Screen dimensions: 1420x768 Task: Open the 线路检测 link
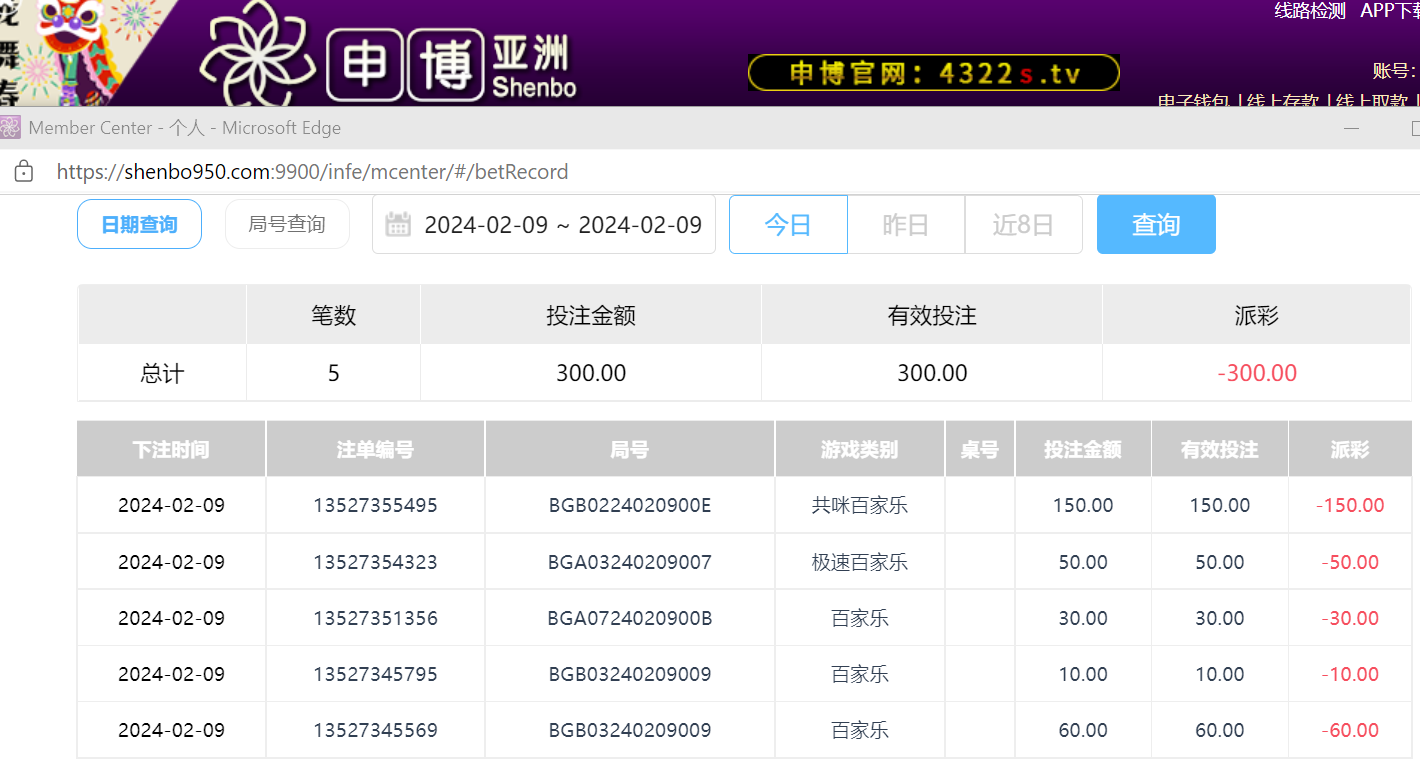click(1309, 11)
